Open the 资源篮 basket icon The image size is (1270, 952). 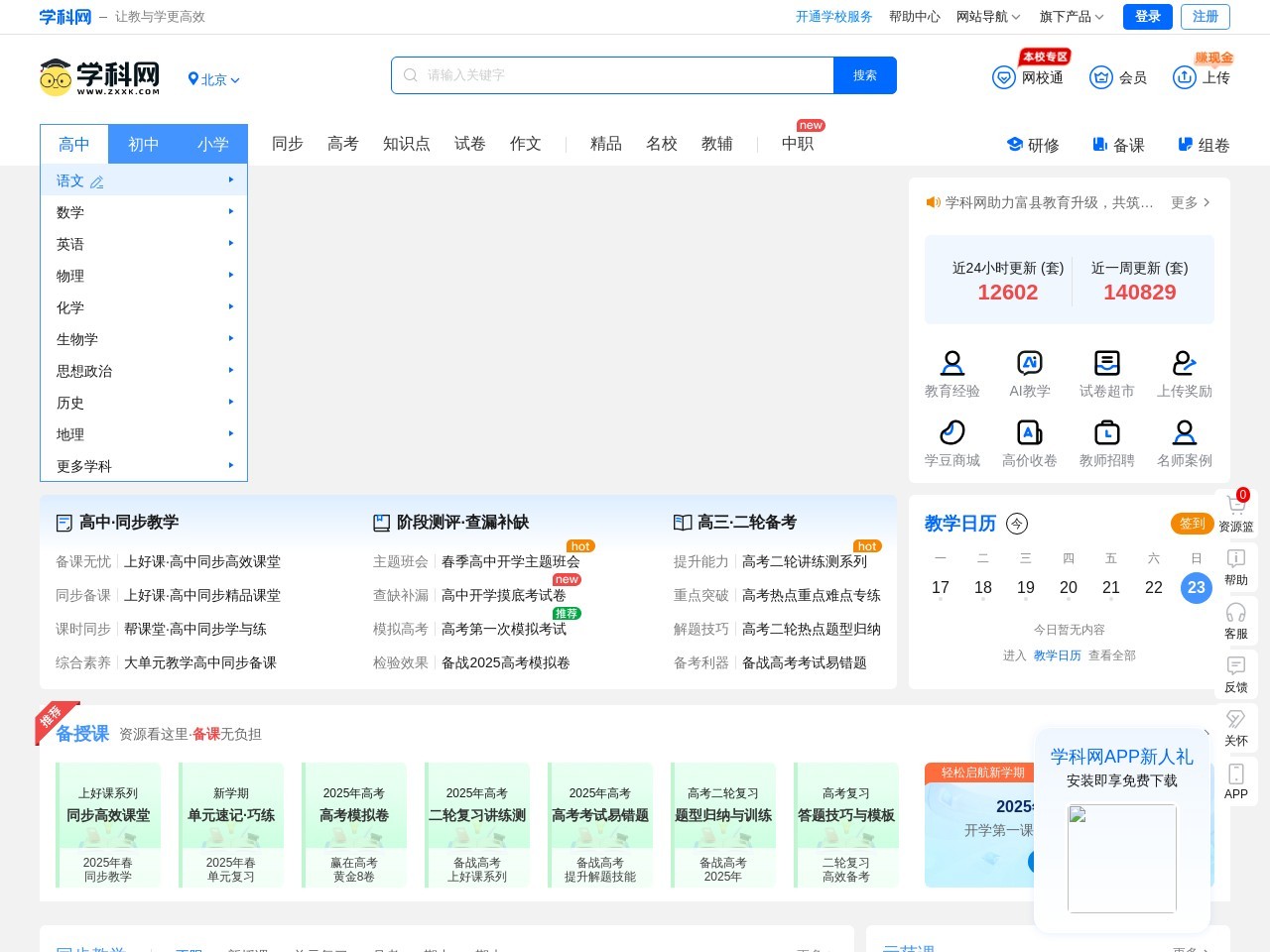1235,504
